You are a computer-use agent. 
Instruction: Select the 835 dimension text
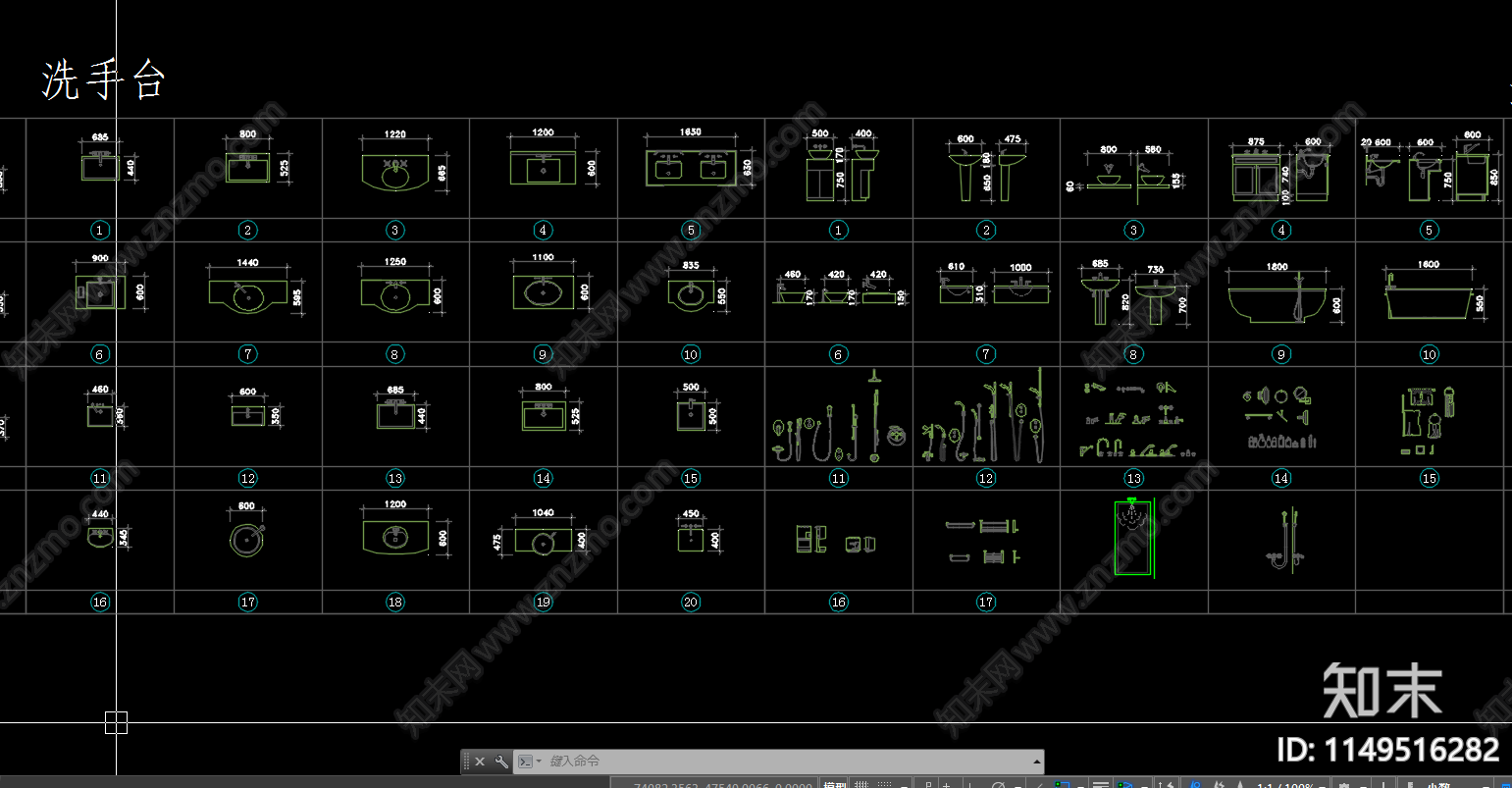[x=690, y=265]
